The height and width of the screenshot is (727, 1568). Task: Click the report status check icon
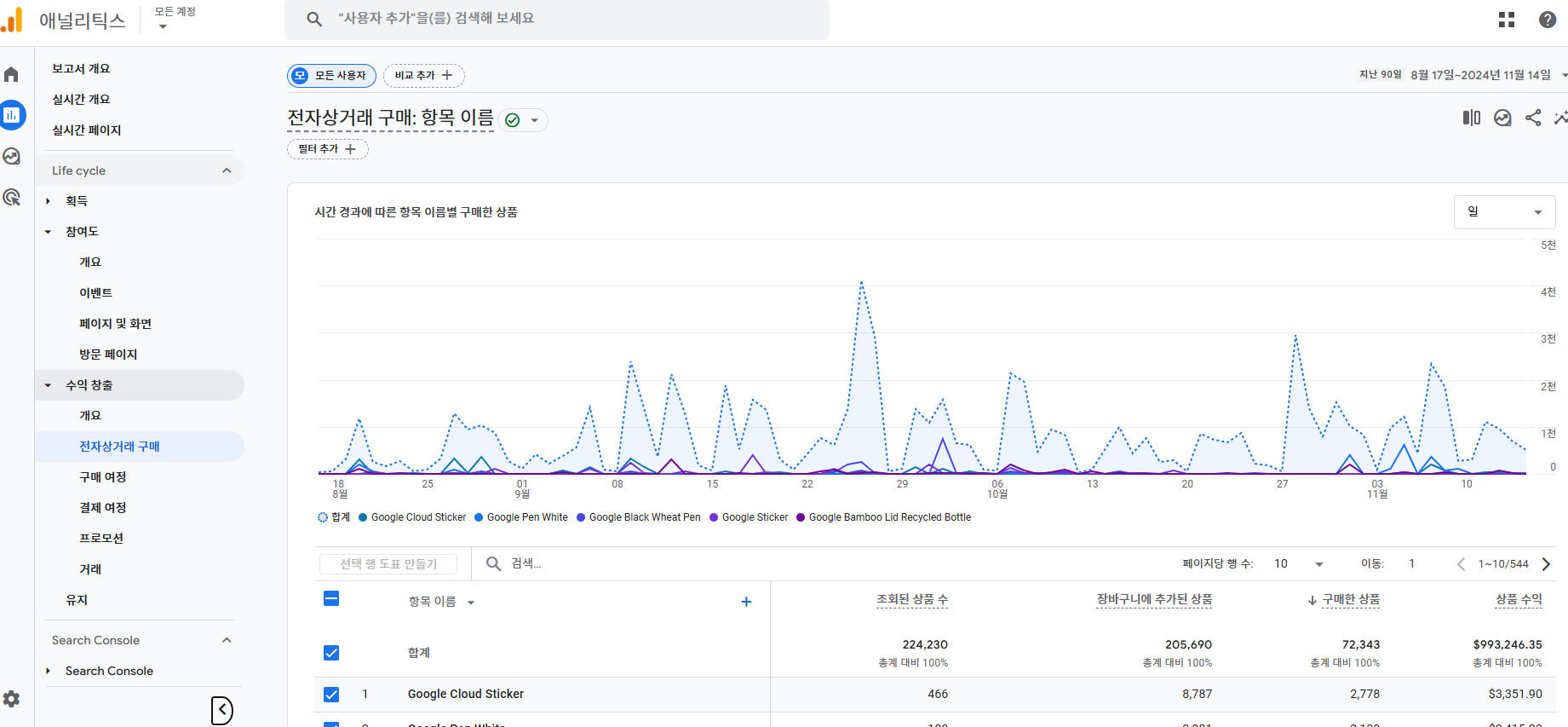[x=512, y=120]
